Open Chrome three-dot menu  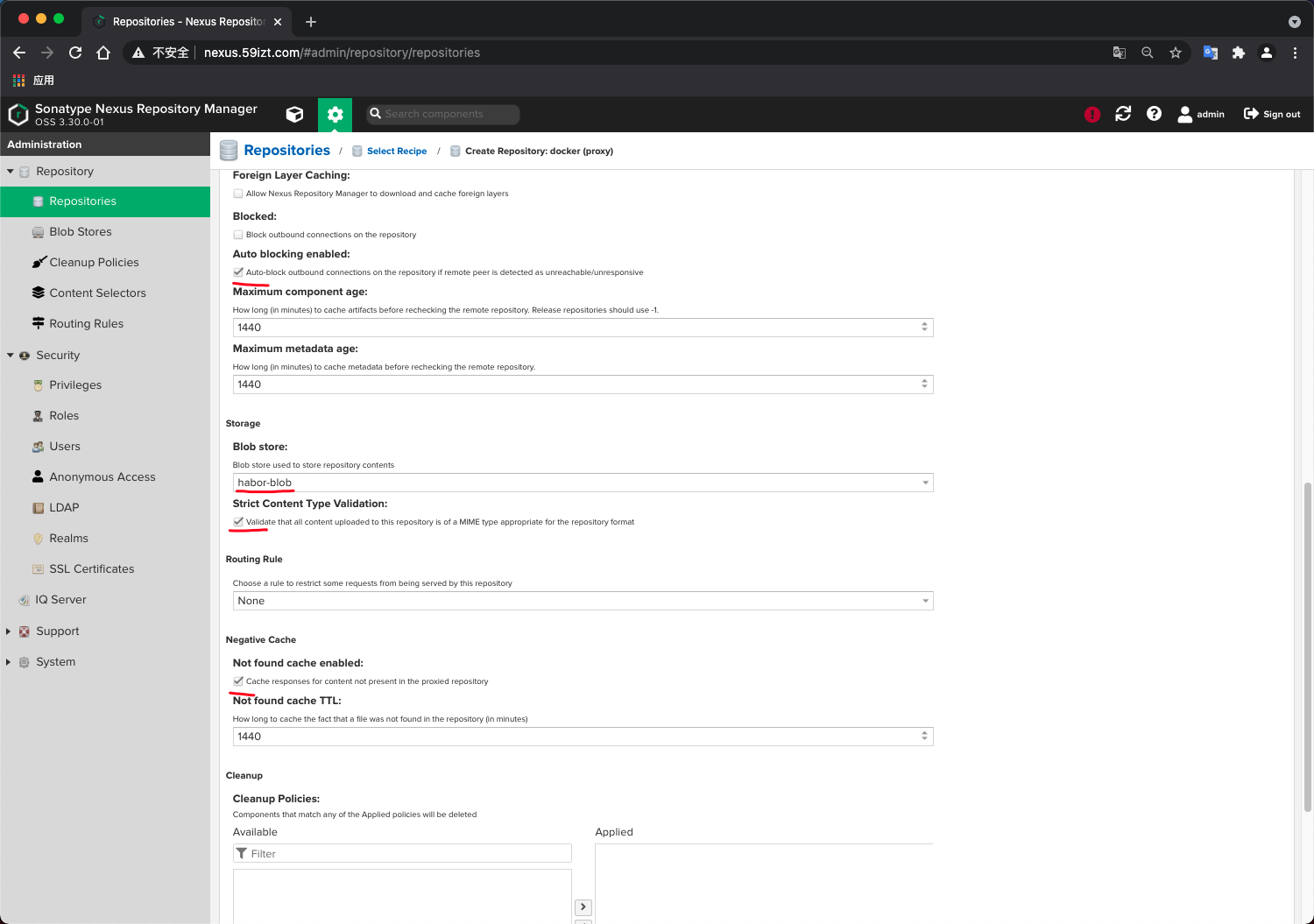(x=1295, y=53)
